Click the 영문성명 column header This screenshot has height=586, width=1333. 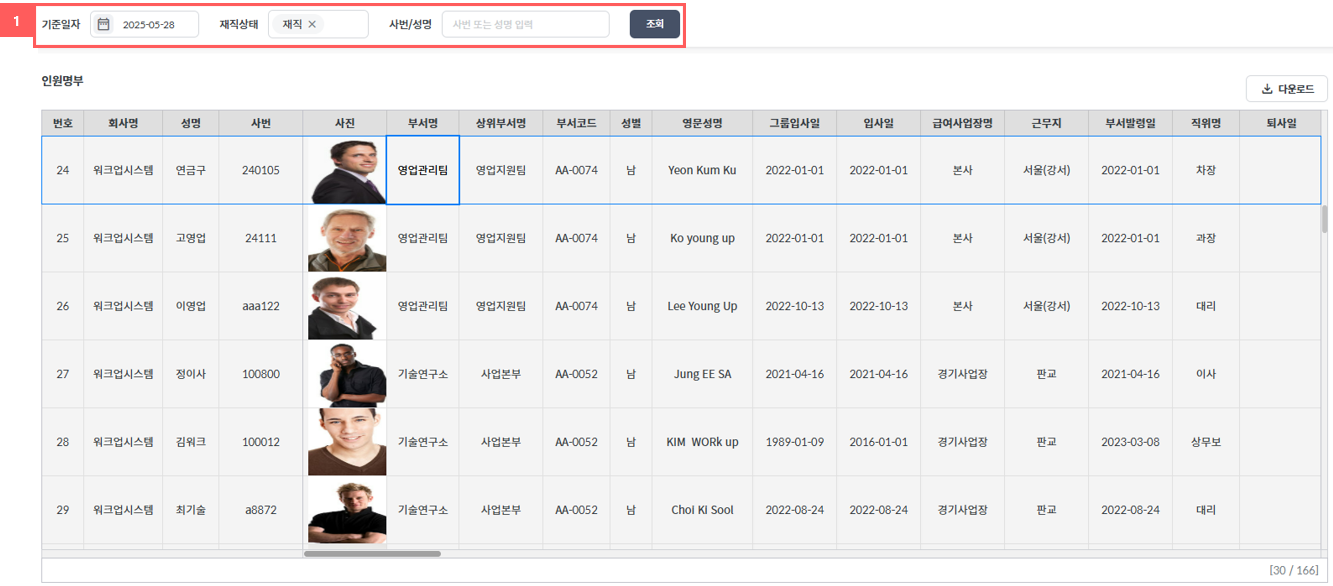[702, 123]
